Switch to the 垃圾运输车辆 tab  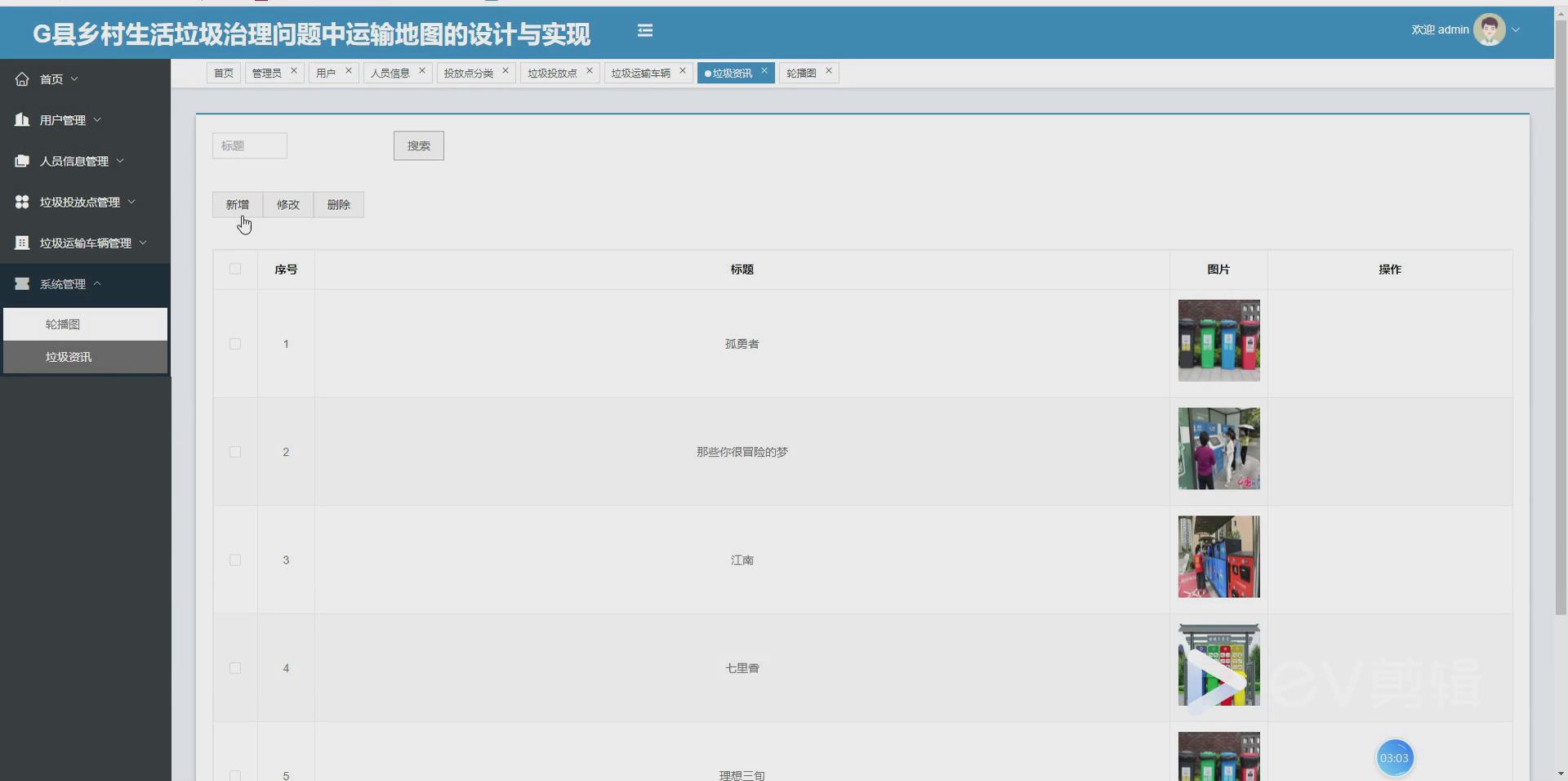[642, 72]
